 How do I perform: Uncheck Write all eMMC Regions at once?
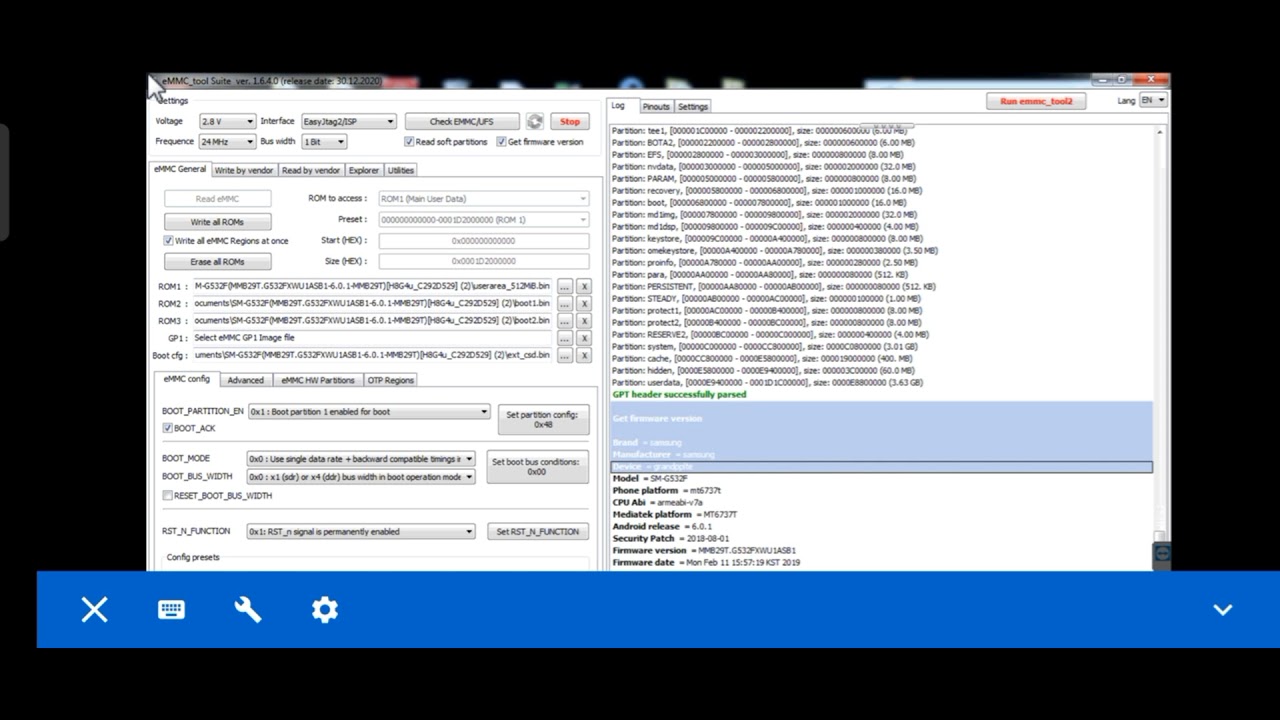tap(168, 241)
